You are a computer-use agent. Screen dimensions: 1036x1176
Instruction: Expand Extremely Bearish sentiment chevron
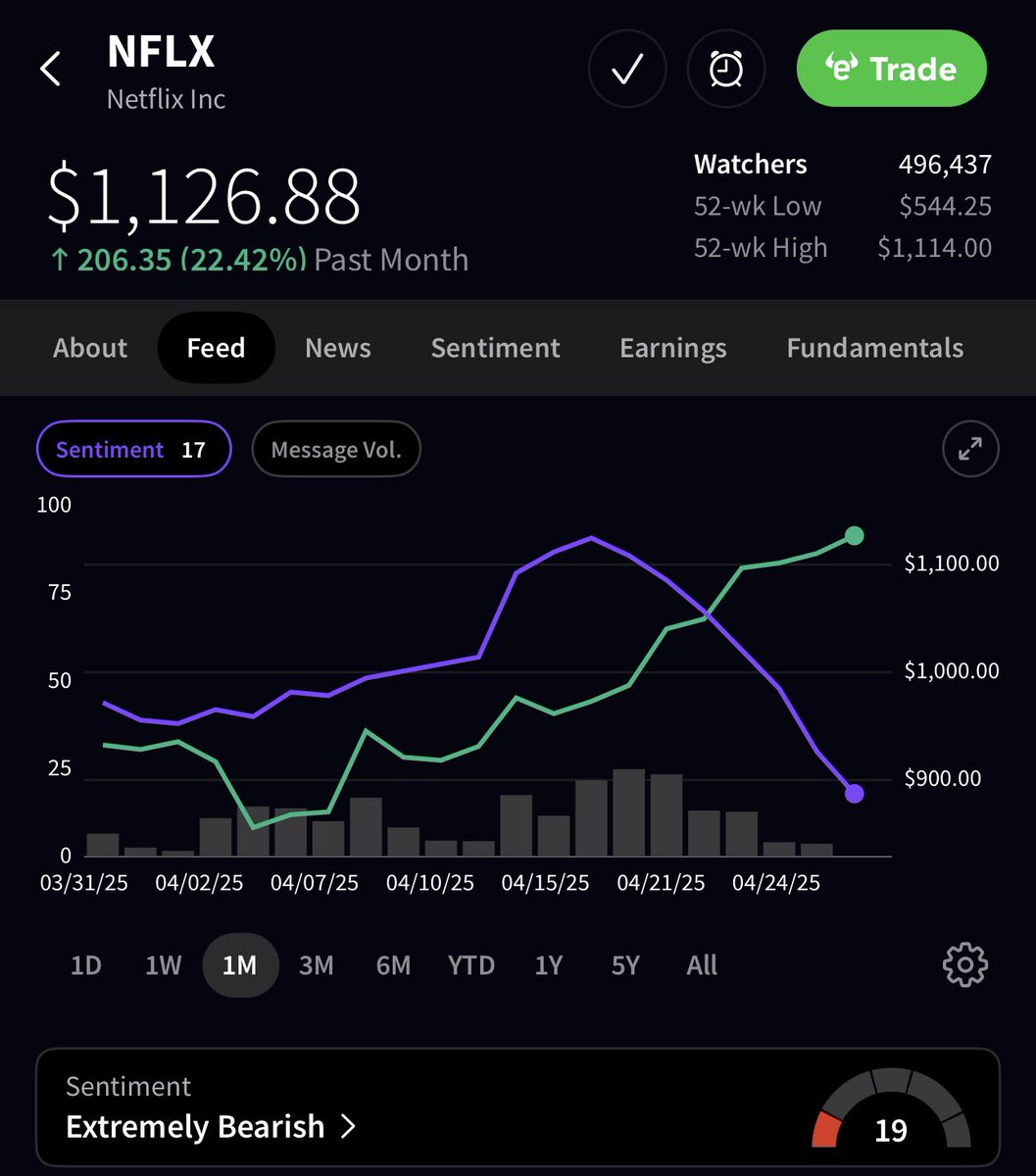click(x=347, y=1127)
